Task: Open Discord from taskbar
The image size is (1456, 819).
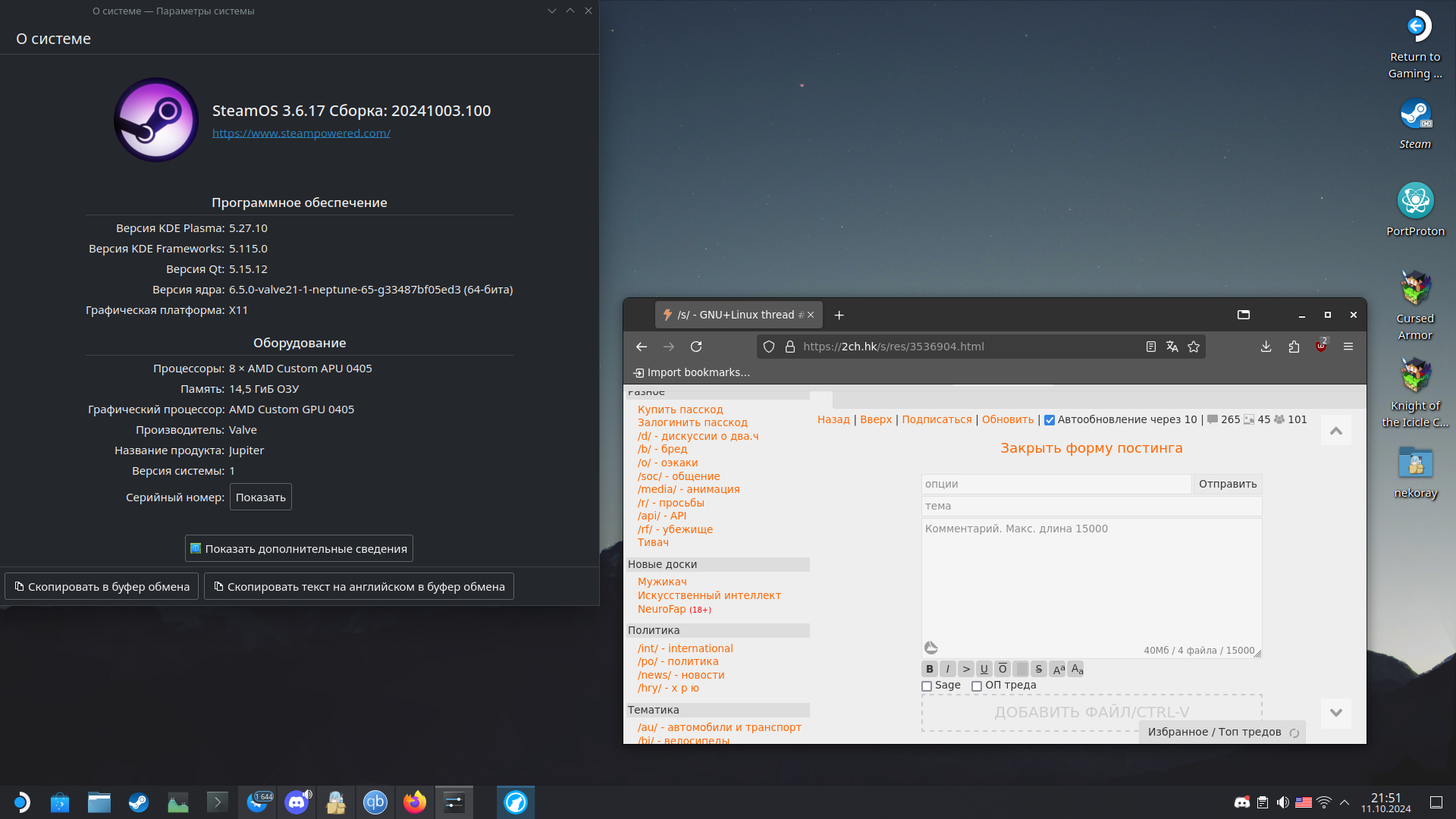Action: click(297, 802)
